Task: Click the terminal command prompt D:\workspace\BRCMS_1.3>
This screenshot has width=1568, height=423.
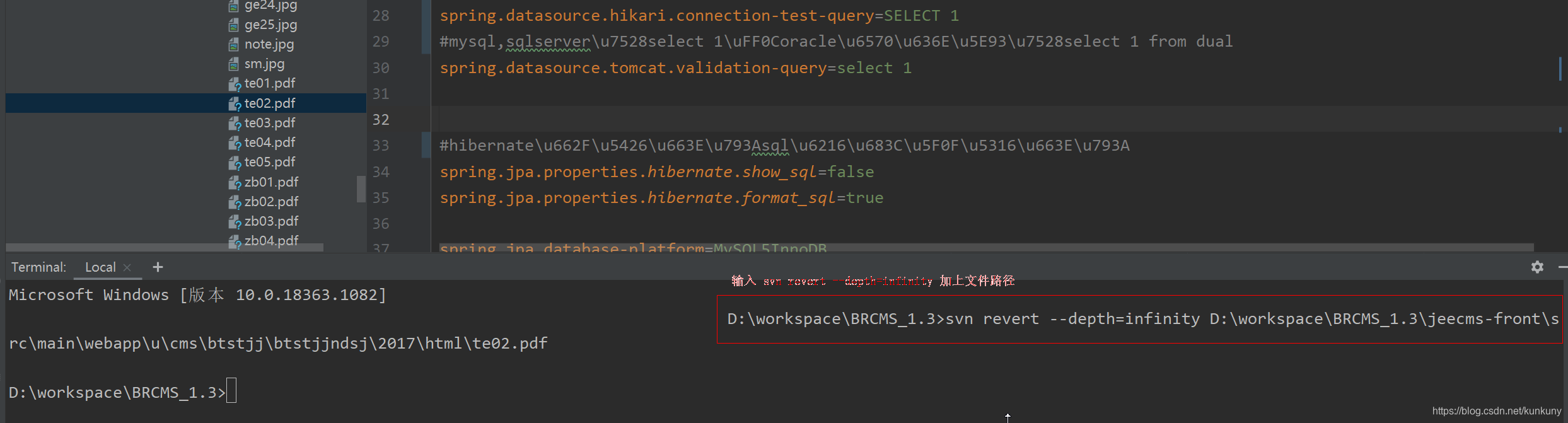Action: [x=117, y=393]
